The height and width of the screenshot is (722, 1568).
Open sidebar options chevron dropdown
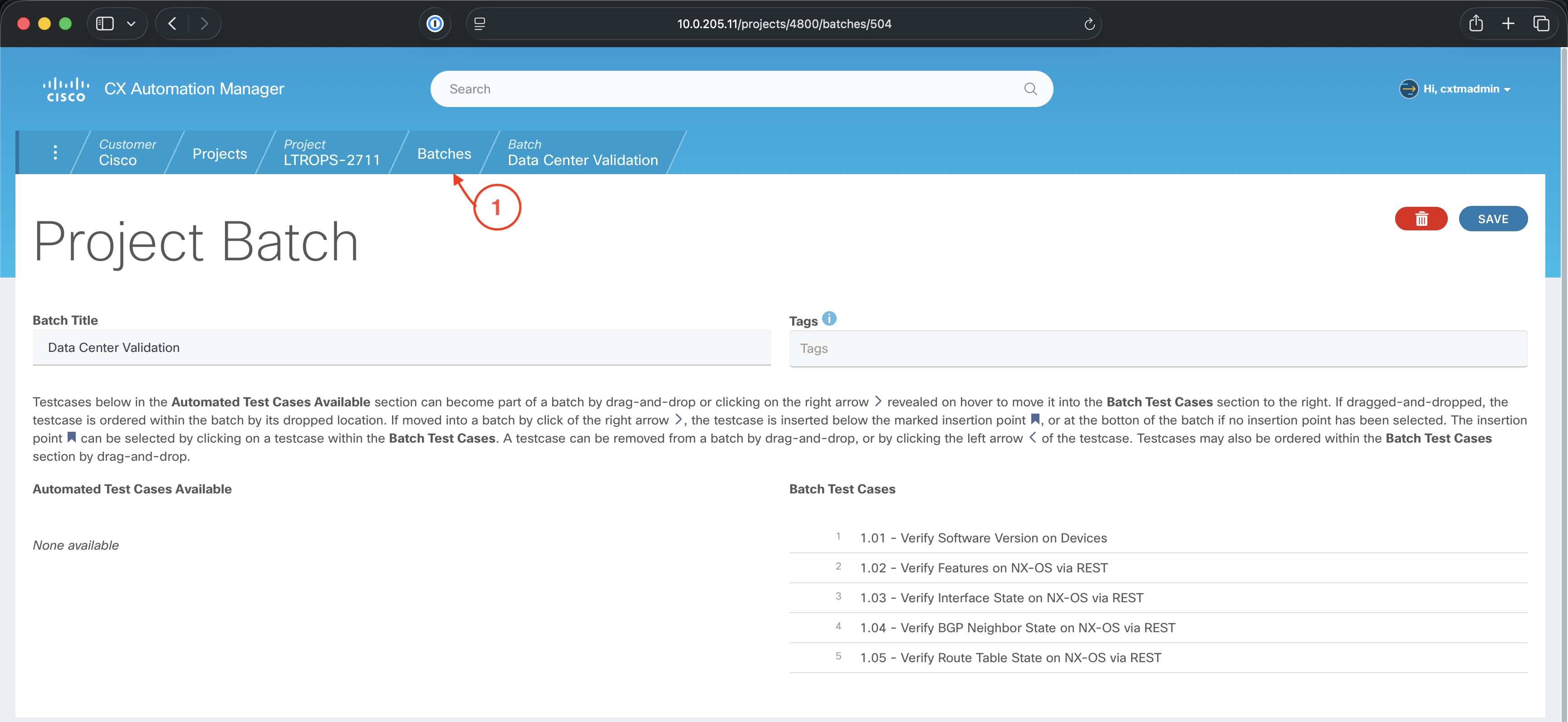click(x=131, y=24)
